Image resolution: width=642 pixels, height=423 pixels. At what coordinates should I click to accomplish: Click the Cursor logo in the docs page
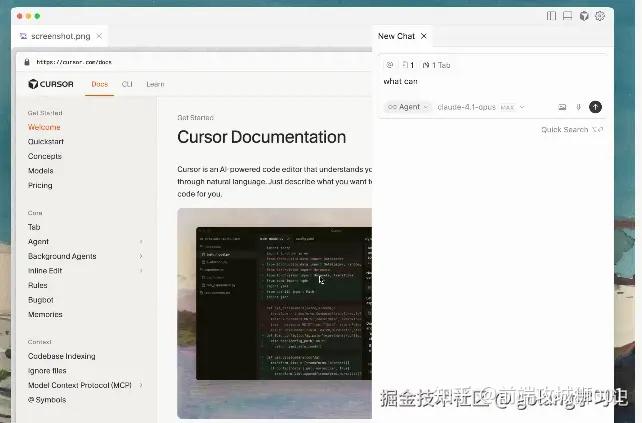pos(51,84)
